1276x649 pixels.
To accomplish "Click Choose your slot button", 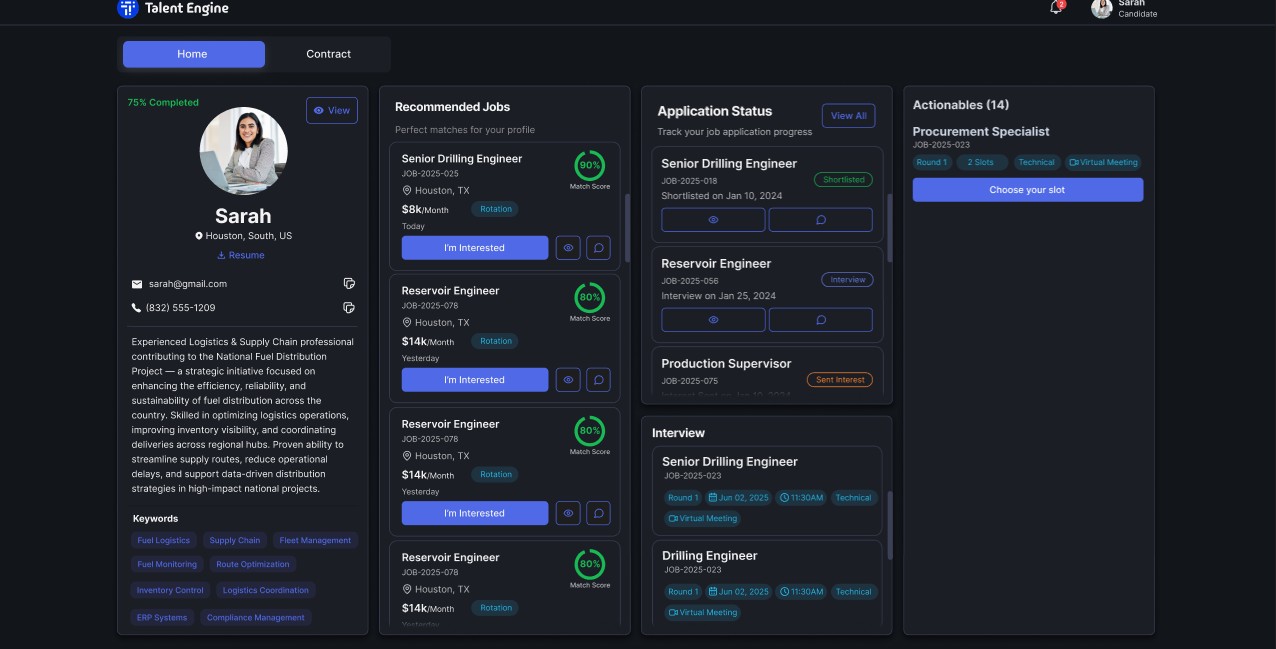I will [1028, 190].
